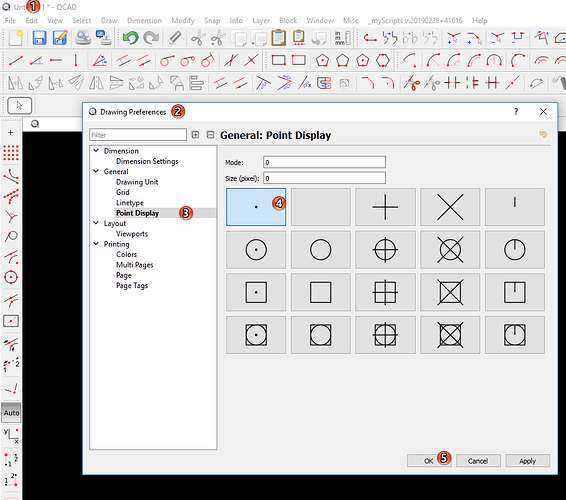Open the Help menu
The width and height of the screenshot is (566, 500).
click(479, 21)
